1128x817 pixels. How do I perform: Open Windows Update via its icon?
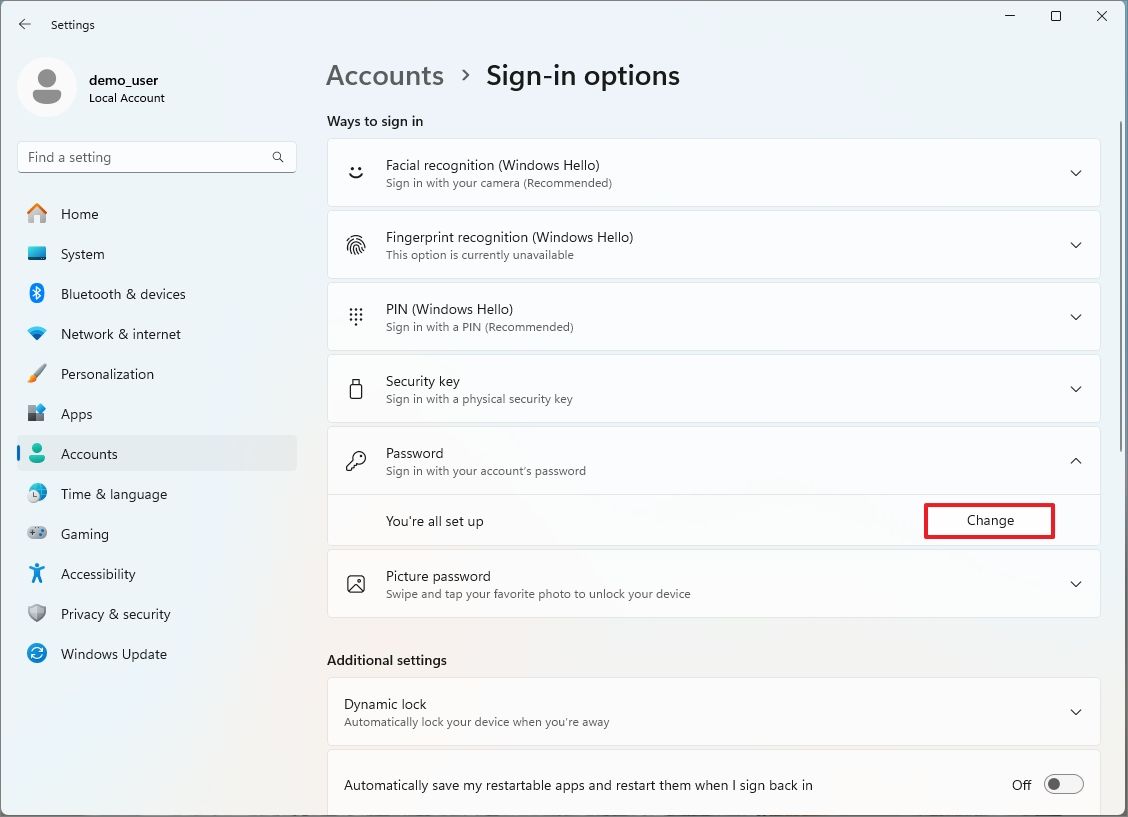(37, 654)
